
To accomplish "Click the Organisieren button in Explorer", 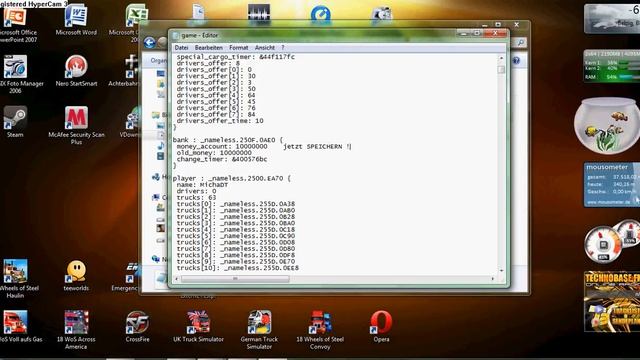I will (158, 60).
